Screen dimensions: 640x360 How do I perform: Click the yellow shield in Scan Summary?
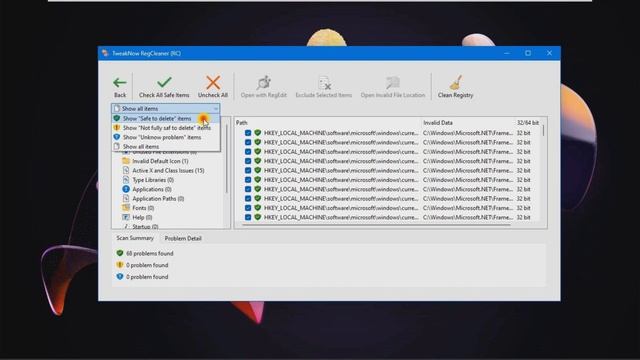[x=120, y=265]
